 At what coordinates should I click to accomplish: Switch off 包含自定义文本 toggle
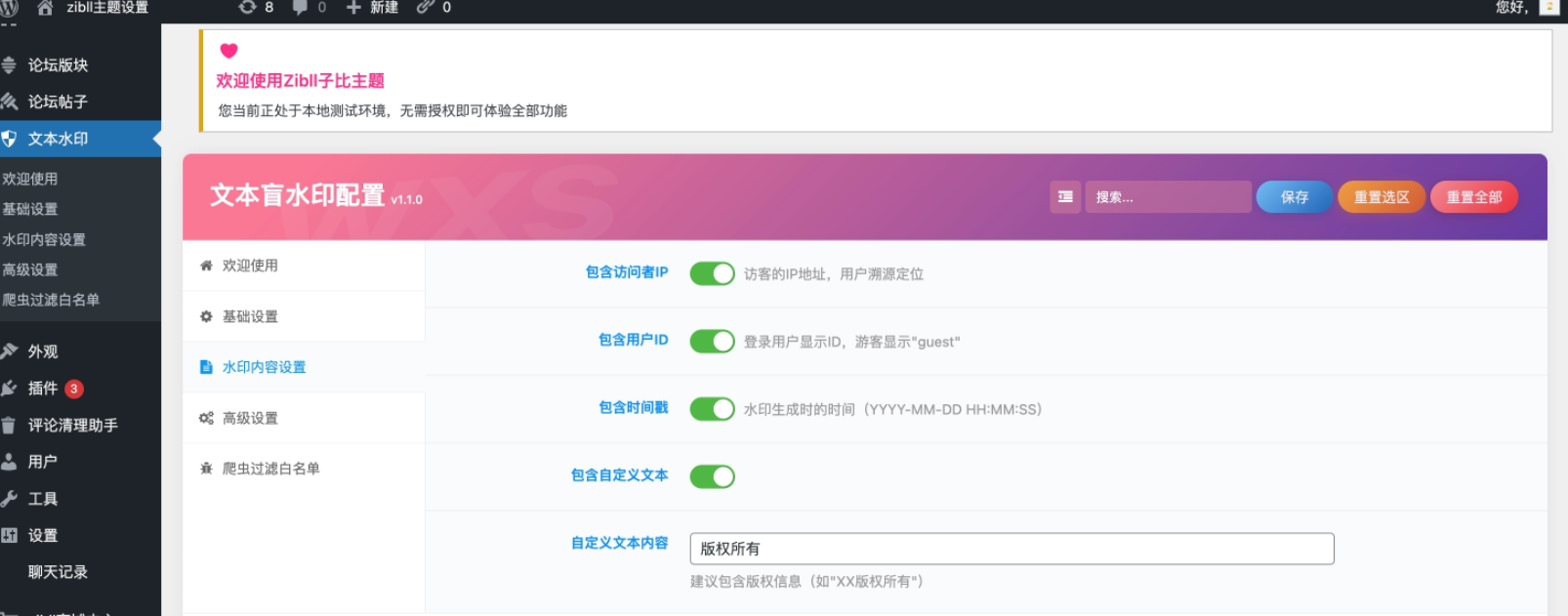712,476
